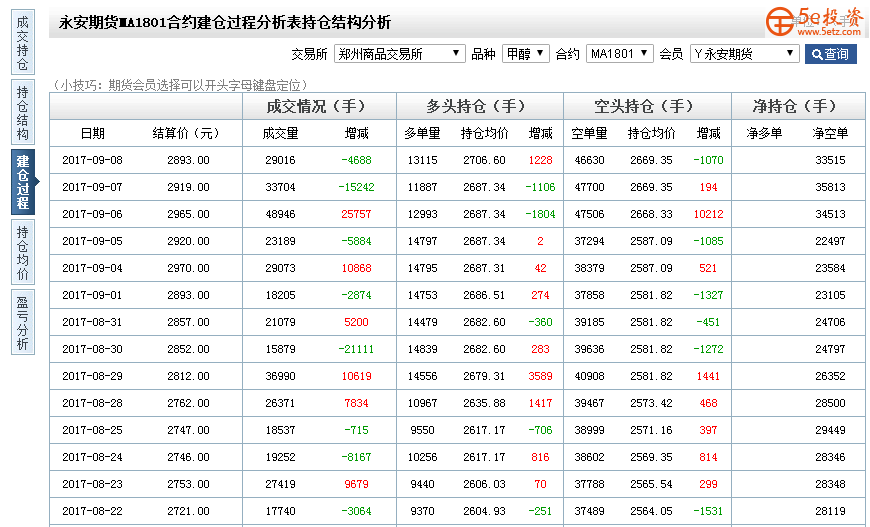Select the date cell 2017-09-04
This screenshot has height=527, width=870.
92,268
